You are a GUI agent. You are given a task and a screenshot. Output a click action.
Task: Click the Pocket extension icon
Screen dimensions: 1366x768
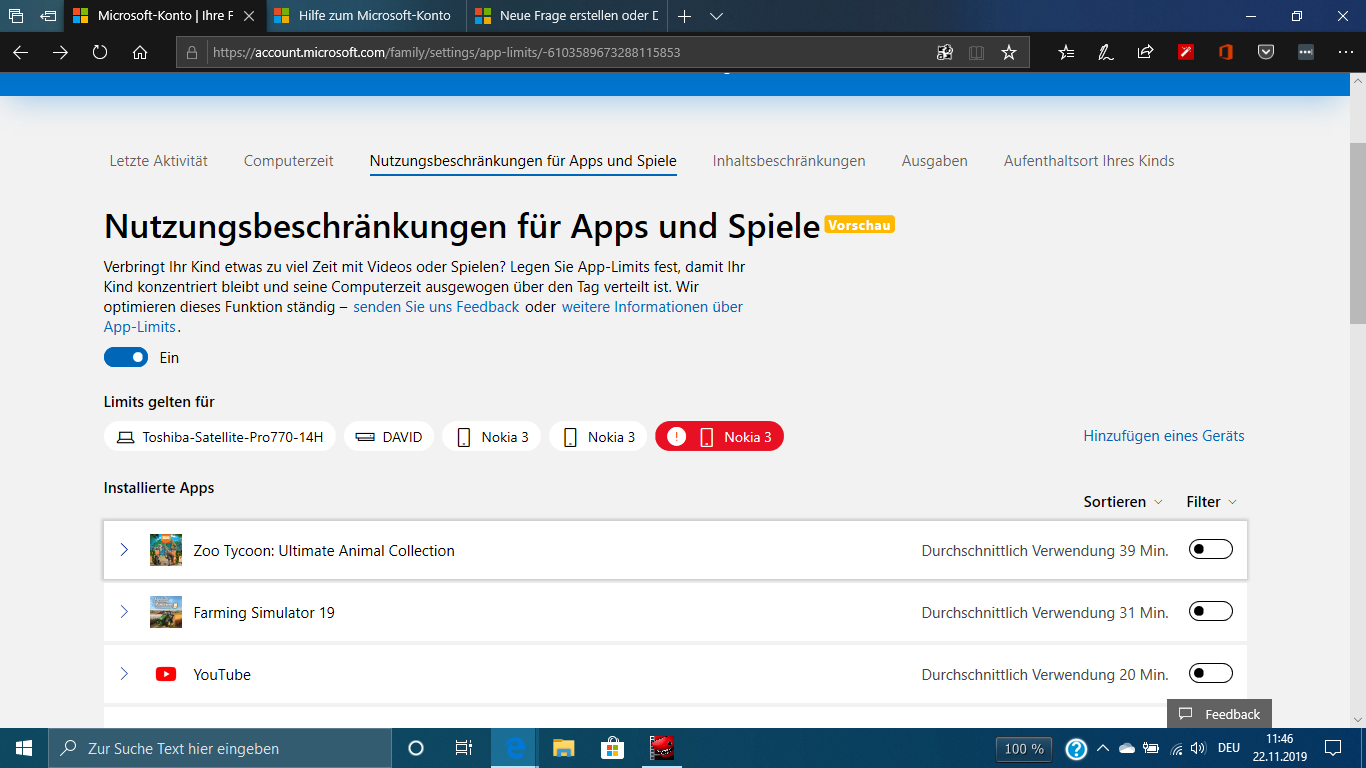1266,52
